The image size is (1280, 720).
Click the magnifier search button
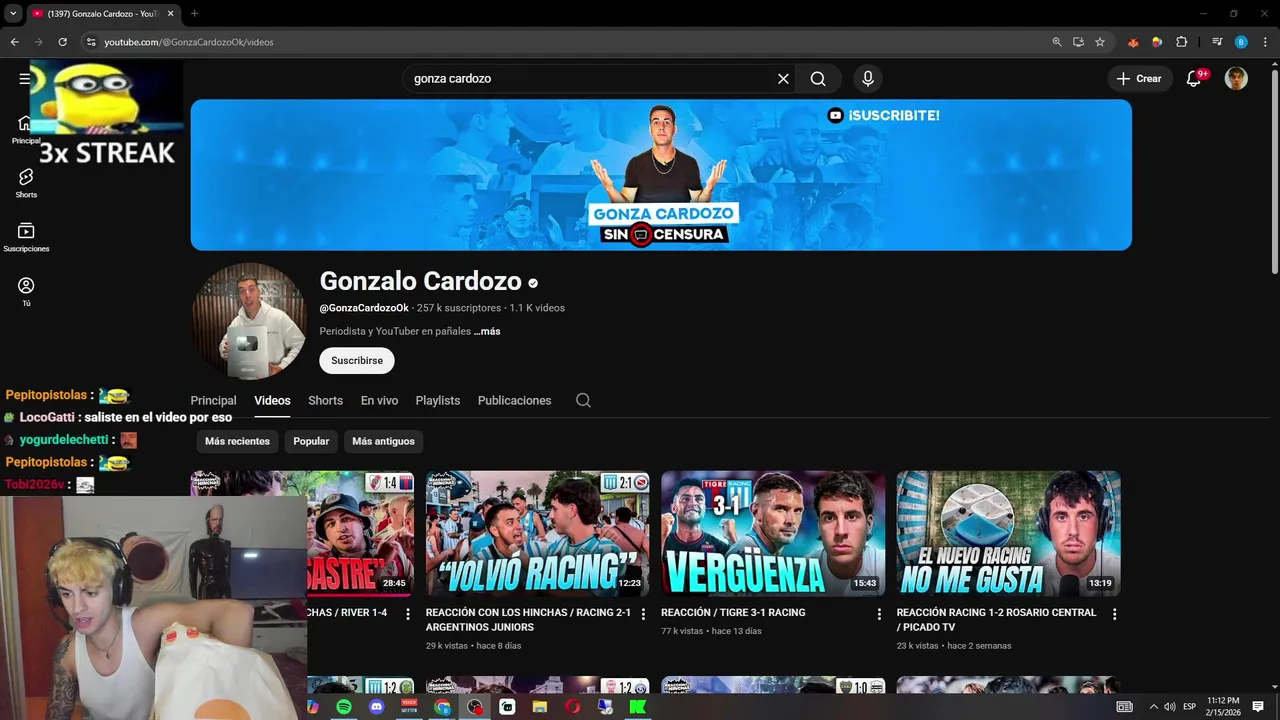[x=818, y=78]
